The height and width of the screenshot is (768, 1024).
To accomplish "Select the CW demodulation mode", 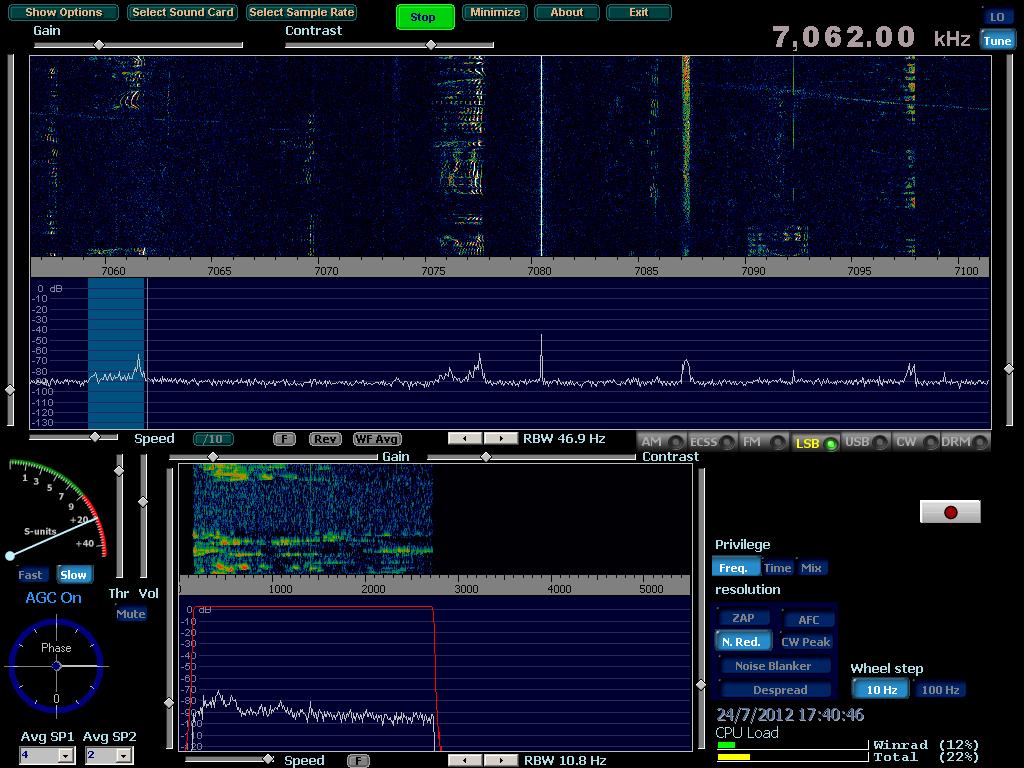I will click(915, 442).
